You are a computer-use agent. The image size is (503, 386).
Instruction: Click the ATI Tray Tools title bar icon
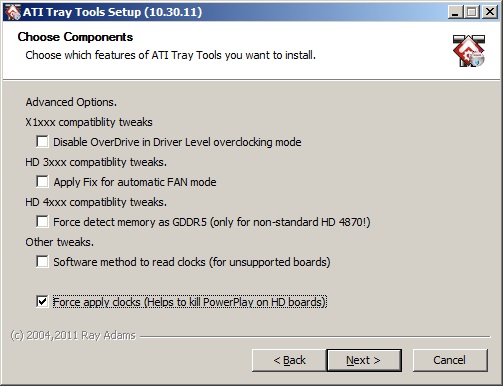pyautogui.click(x=13, y=12)
